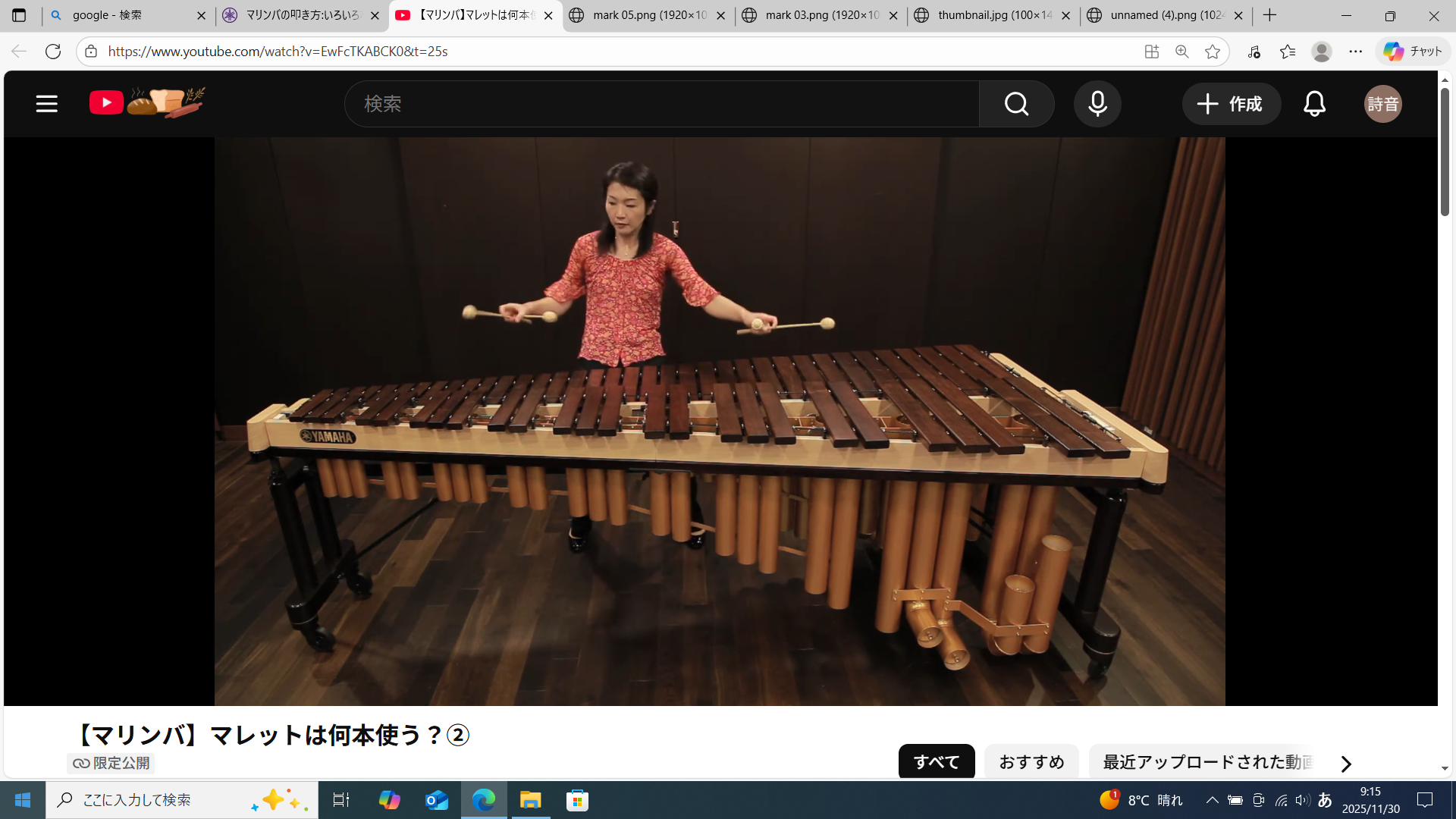Open the YouTube hamburger guide menu
1456x819 pixels.
tap(46, 104)
